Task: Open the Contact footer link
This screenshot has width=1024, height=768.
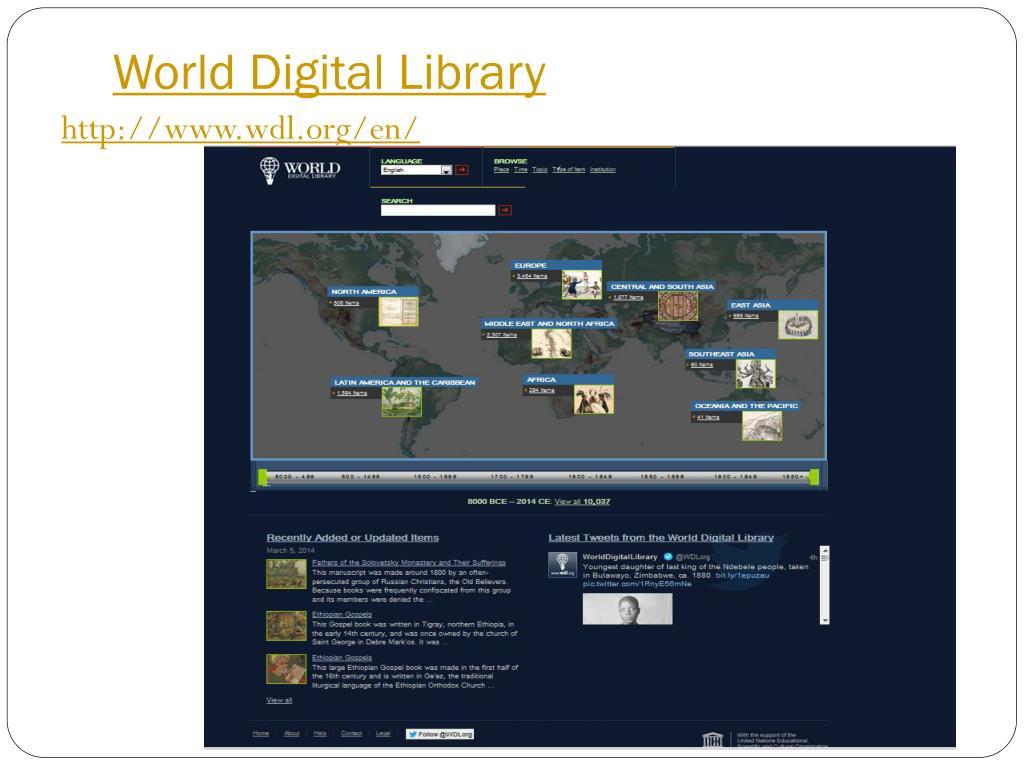Action: 351,733
